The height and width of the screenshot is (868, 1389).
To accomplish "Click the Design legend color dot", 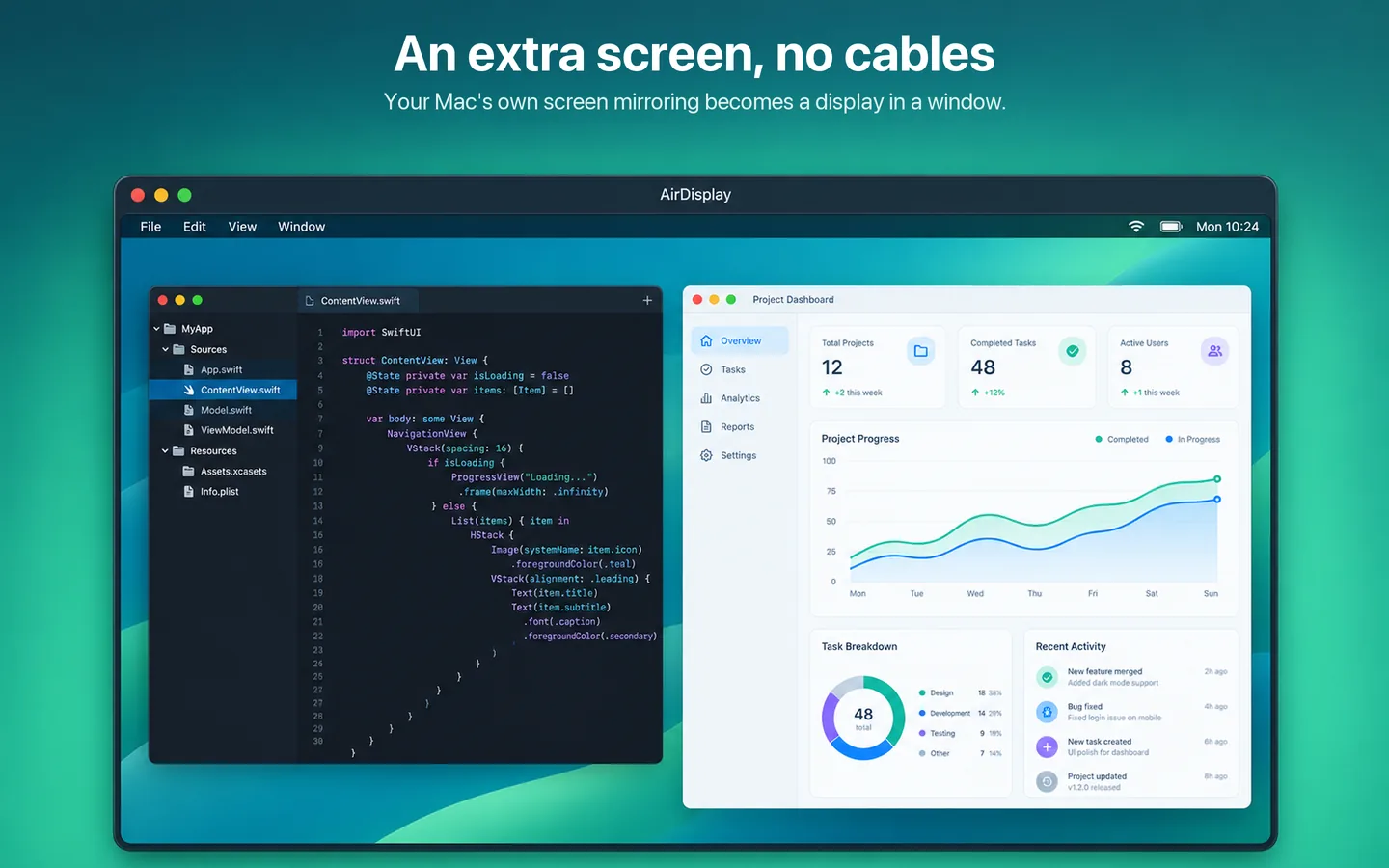I will pyautogui.click(x=922, y=692).
